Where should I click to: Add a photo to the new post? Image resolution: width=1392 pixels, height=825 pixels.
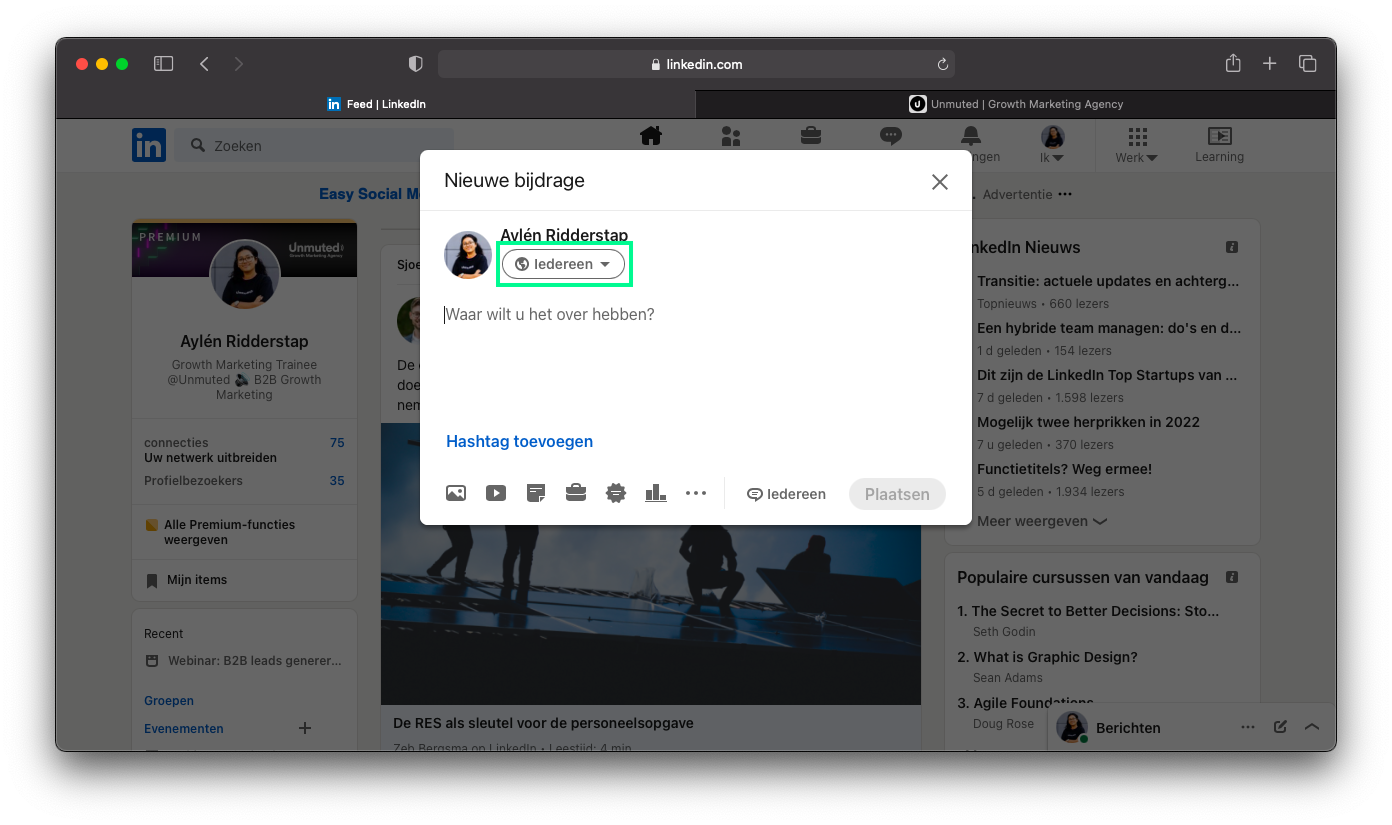[456, 493]
